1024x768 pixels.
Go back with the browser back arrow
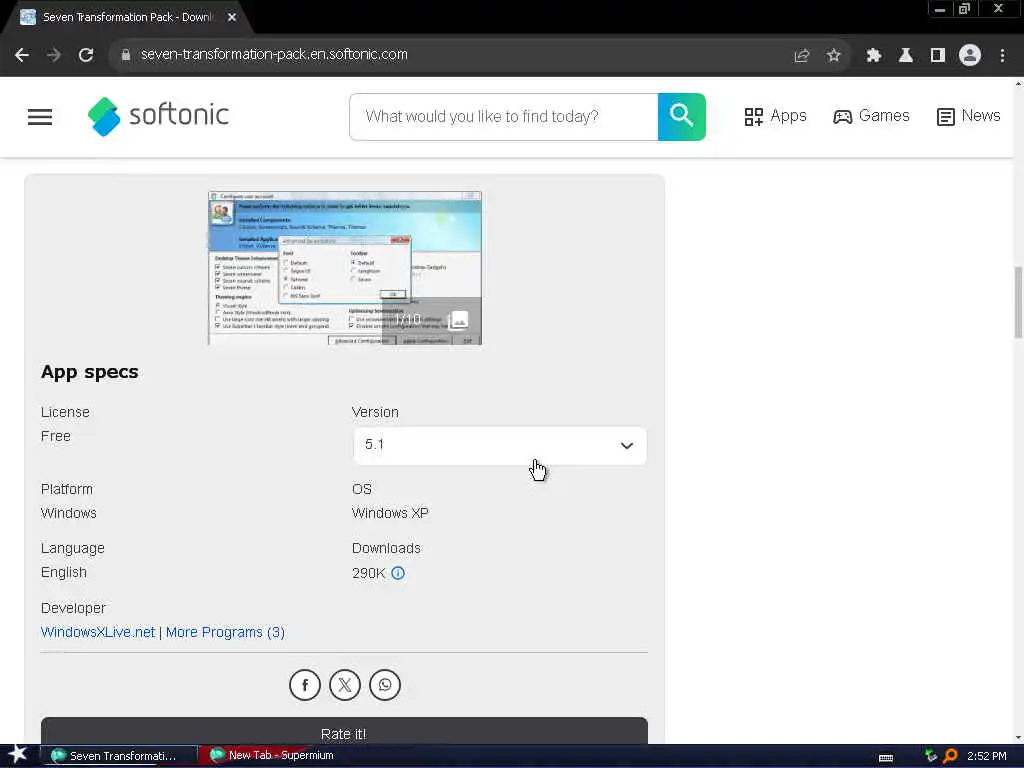[22, 55]
